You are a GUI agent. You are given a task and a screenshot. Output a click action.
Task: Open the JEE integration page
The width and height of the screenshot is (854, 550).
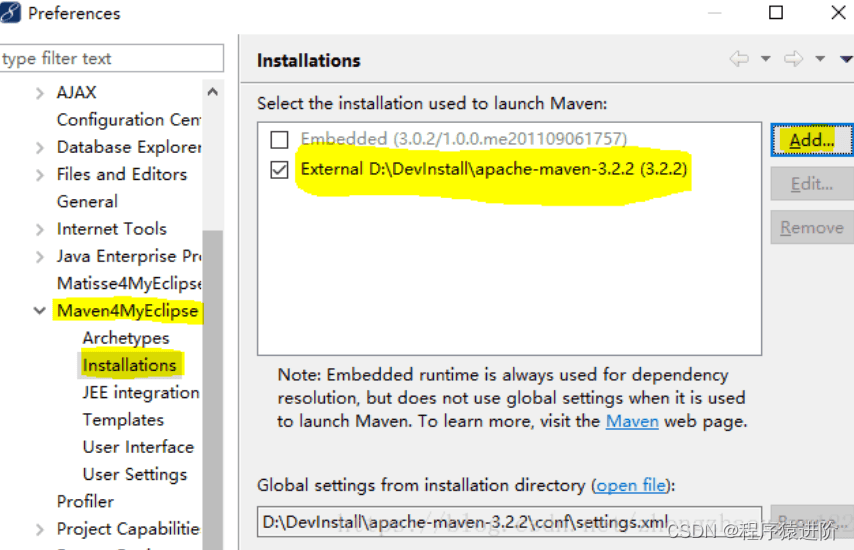click(x=141, y=393)
